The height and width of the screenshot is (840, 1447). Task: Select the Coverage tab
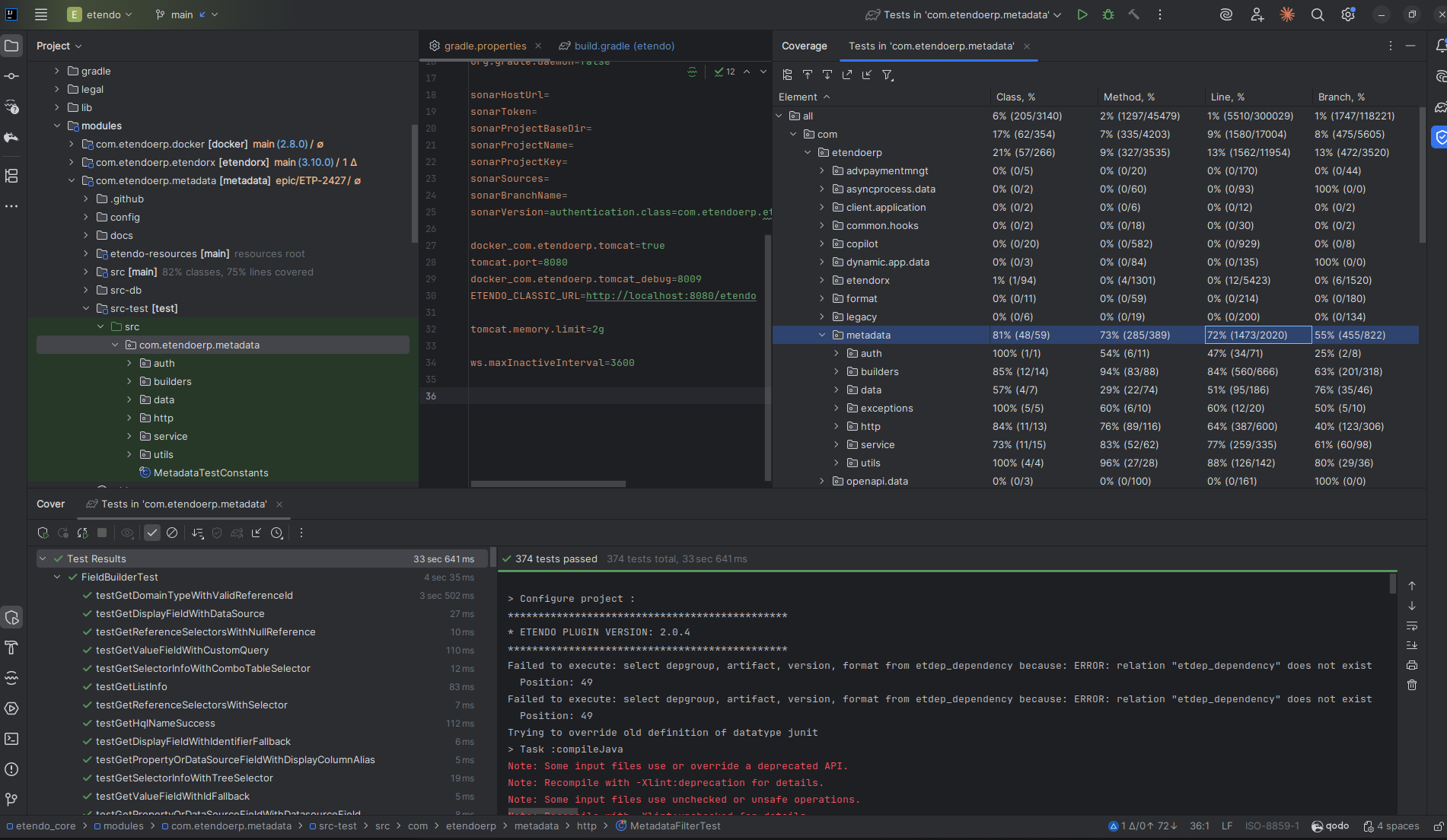pyautogui.click(x=804, y=46)
